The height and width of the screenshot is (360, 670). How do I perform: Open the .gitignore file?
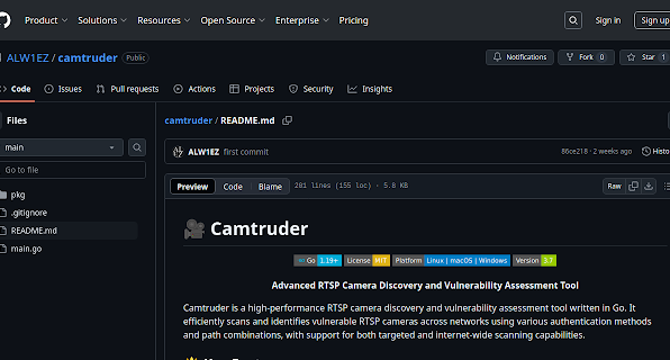click(29, 213)
